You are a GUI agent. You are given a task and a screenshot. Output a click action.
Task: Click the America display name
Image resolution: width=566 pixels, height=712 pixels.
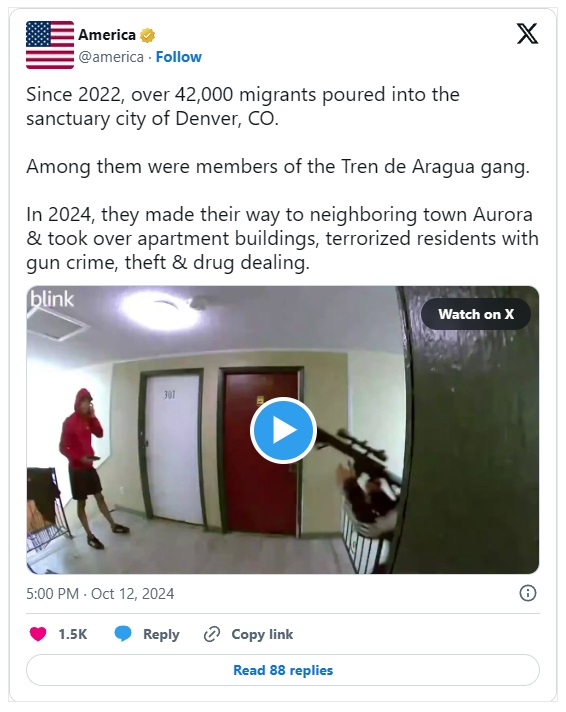pyautogui.click(x=107, y=35)
